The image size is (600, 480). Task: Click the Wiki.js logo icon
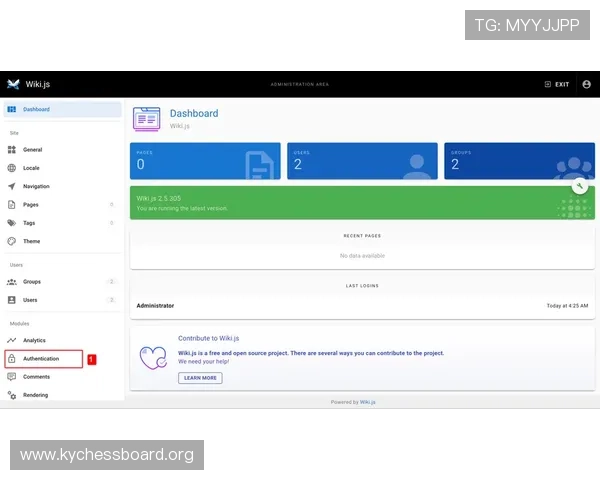pyautogui.click(x=13, y=84)
